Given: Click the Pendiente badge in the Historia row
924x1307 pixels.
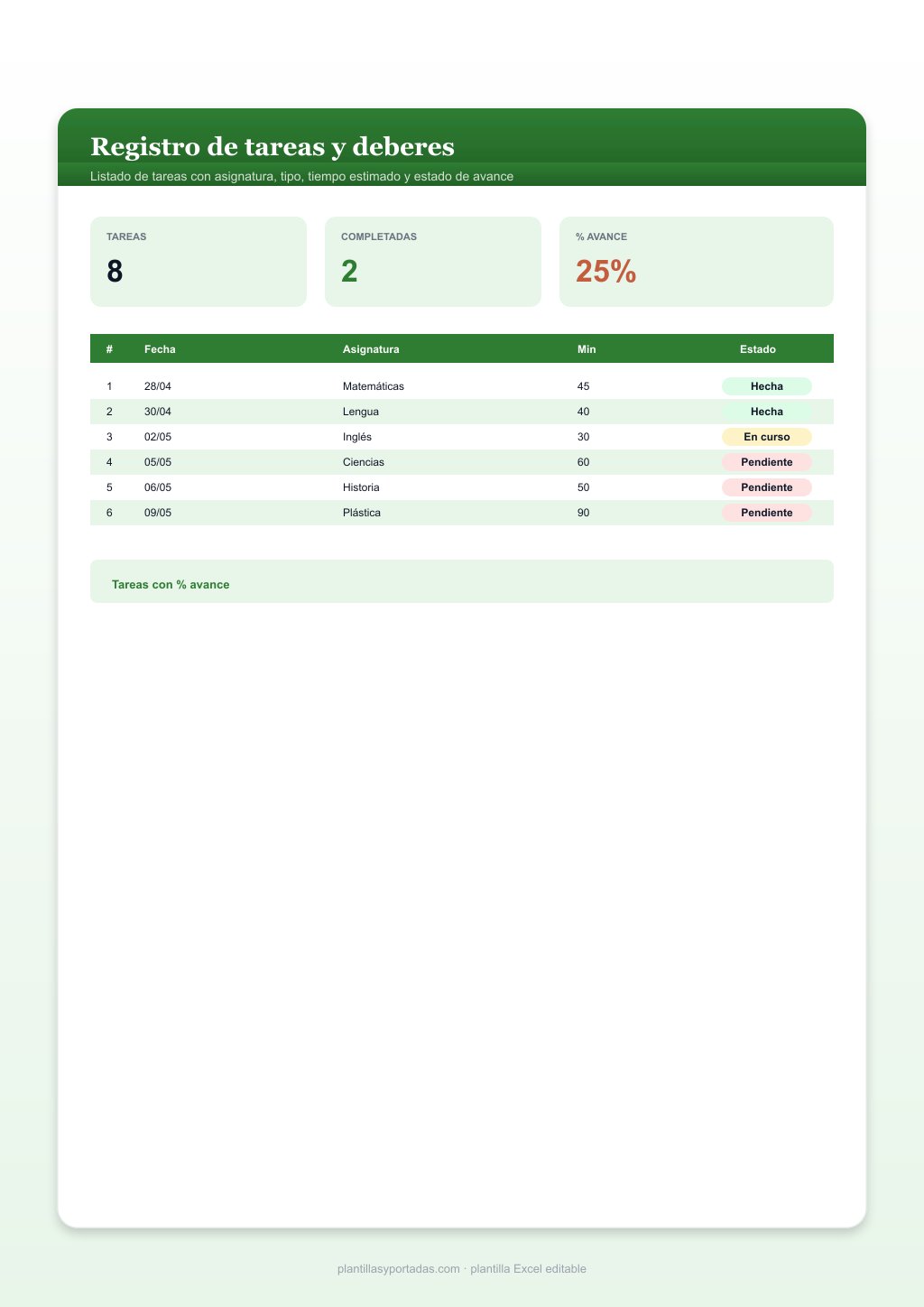Looking at the screenshot, I should (767, 487).
